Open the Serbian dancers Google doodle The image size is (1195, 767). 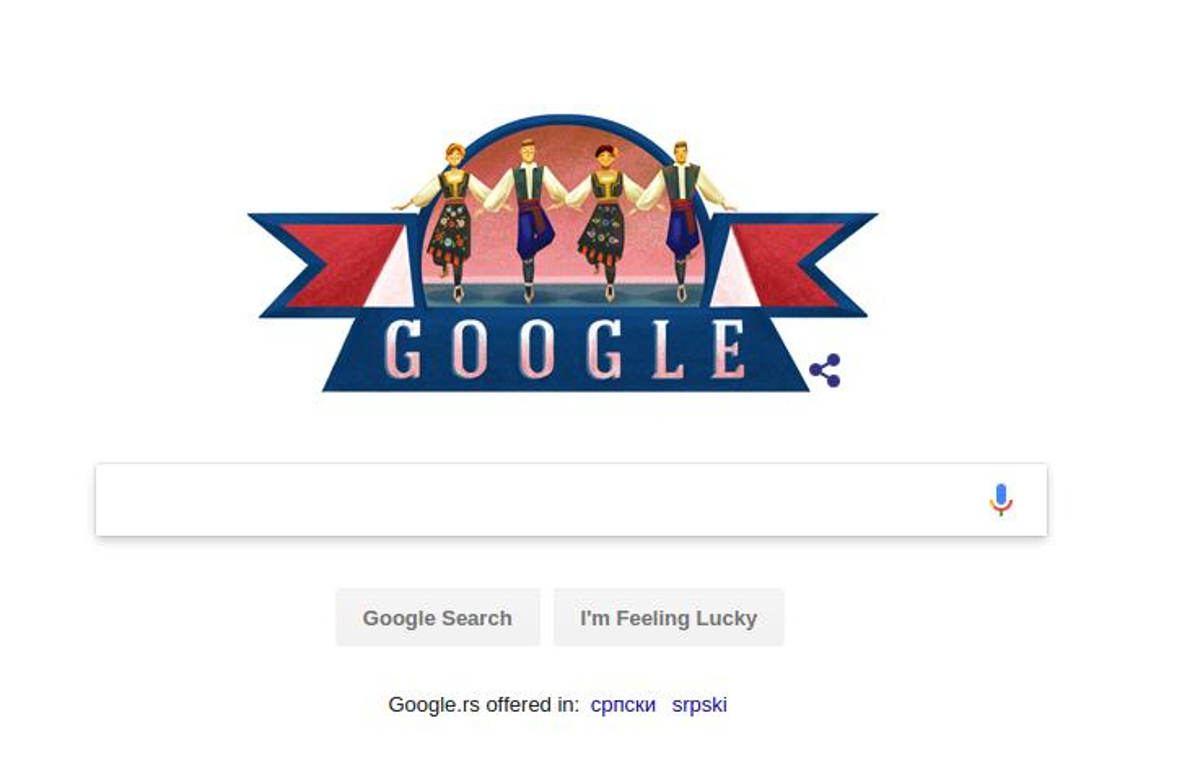[x=563, y=254]
